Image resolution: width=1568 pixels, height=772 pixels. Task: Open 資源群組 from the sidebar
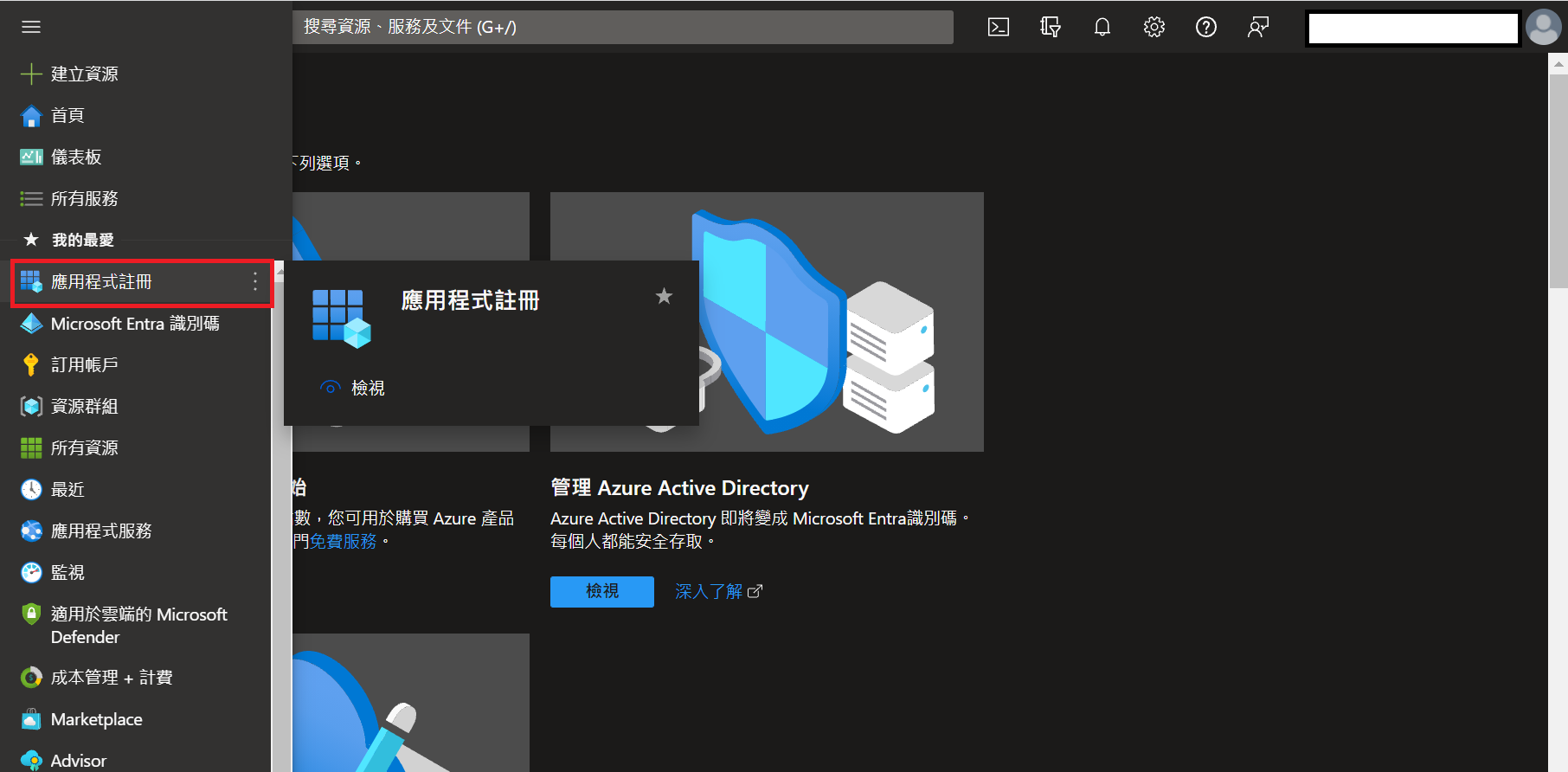click(84, 406)
